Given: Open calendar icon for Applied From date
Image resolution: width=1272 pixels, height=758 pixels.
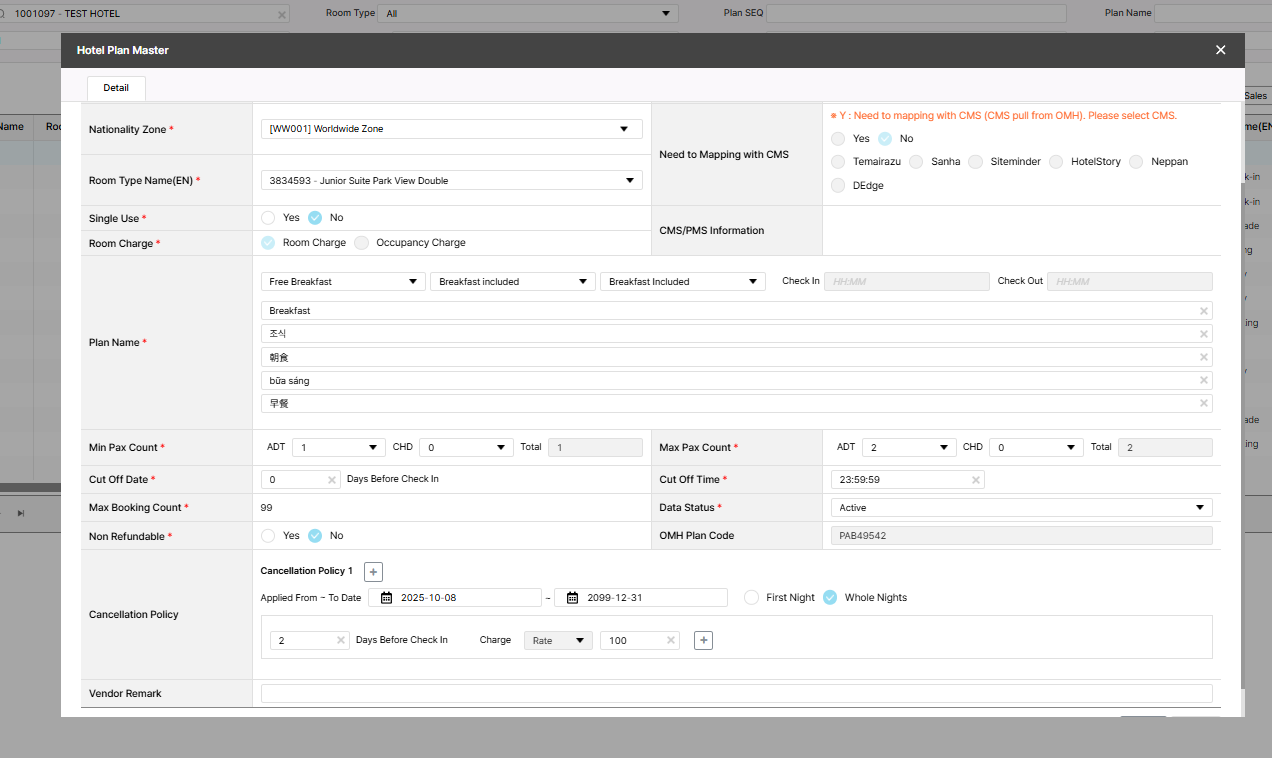Looking at the screenshot, I should pyautogui.click(x=386, y=598).
